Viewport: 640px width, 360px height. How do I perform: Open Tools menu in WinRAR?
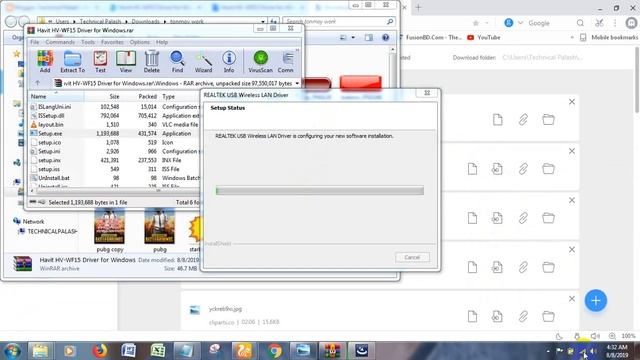click(88, 42)
